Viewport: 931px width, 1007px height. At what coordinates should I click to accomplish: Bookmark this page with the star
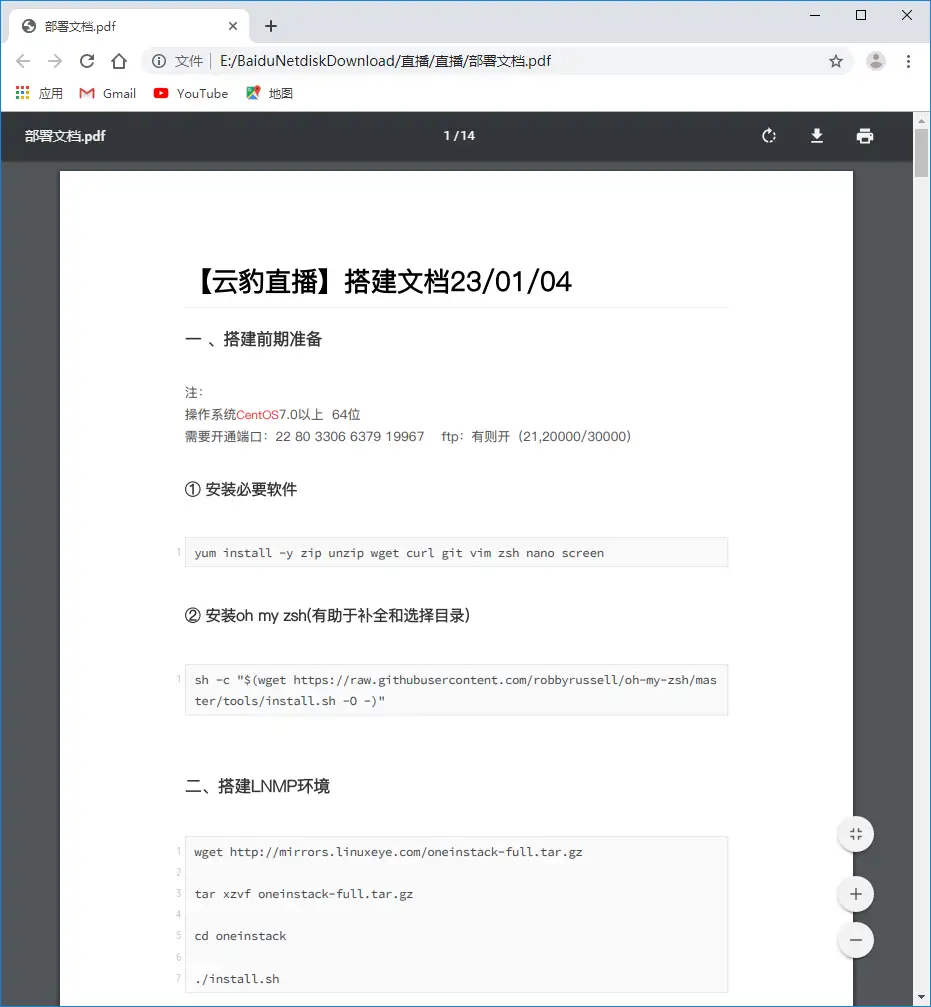coord(836,60)
